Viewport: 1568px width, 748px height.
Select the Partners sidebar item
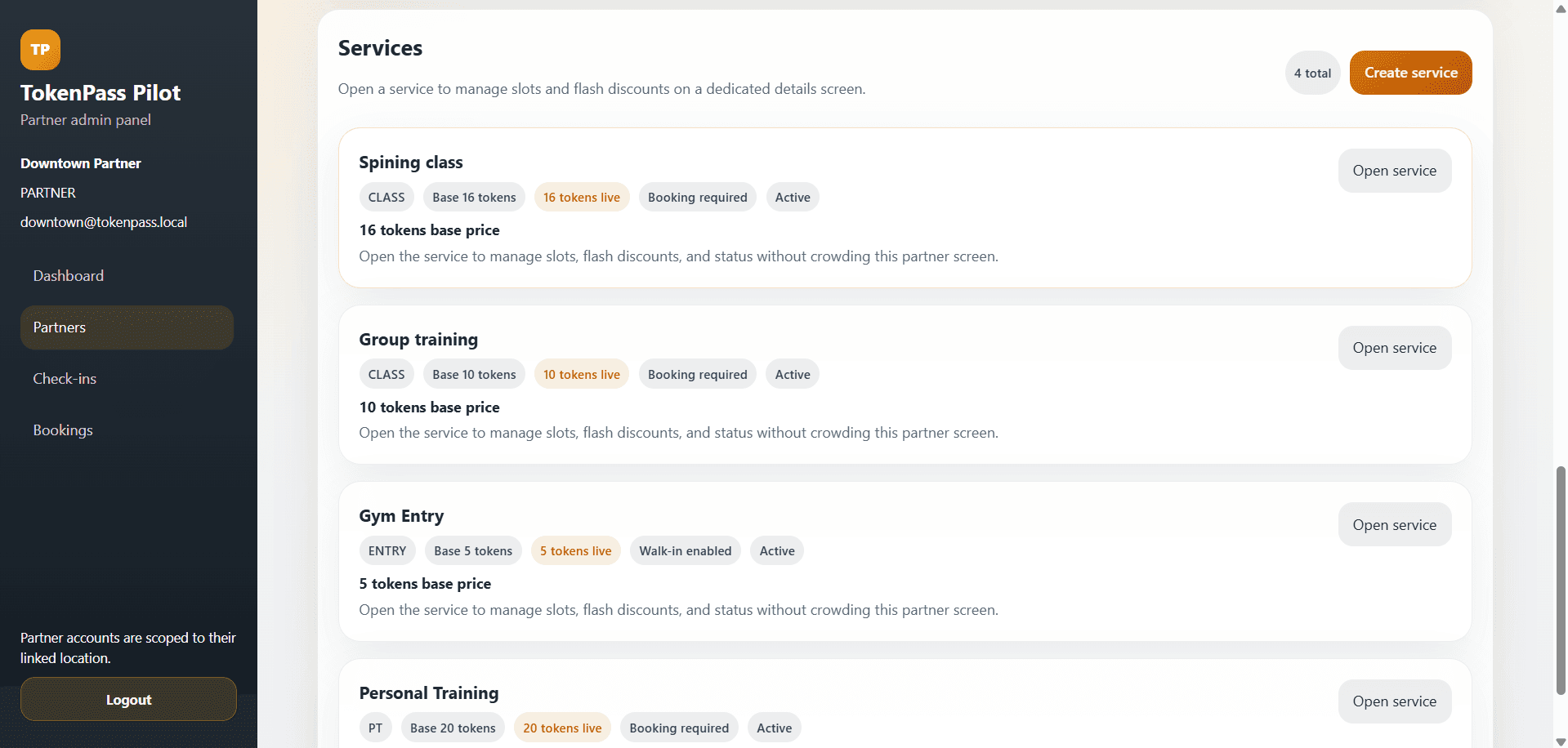[59, 327]
